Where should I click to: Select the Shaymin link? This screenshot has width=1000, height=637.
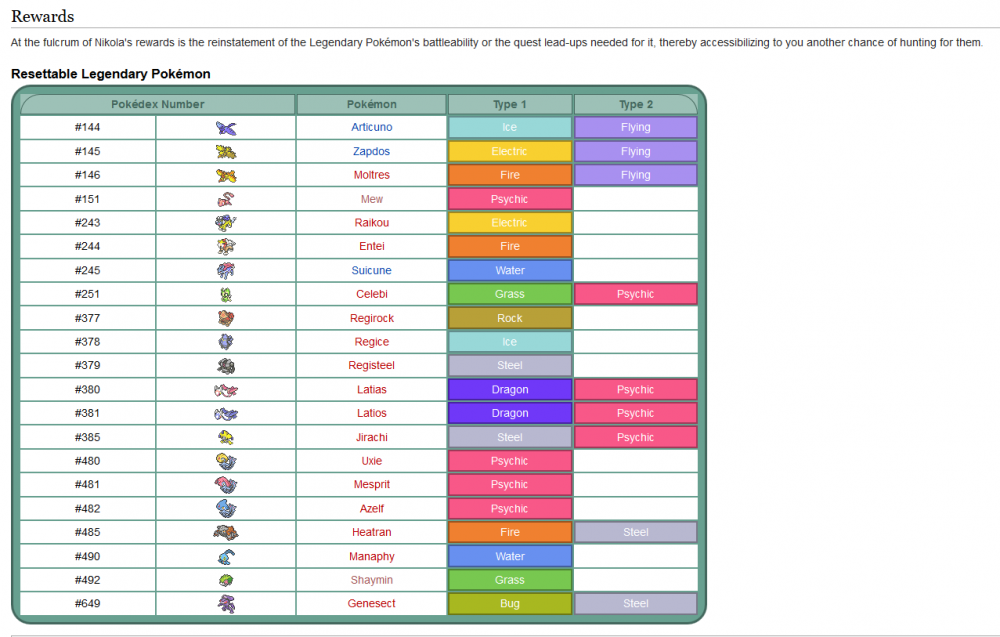tap(371, 580)
